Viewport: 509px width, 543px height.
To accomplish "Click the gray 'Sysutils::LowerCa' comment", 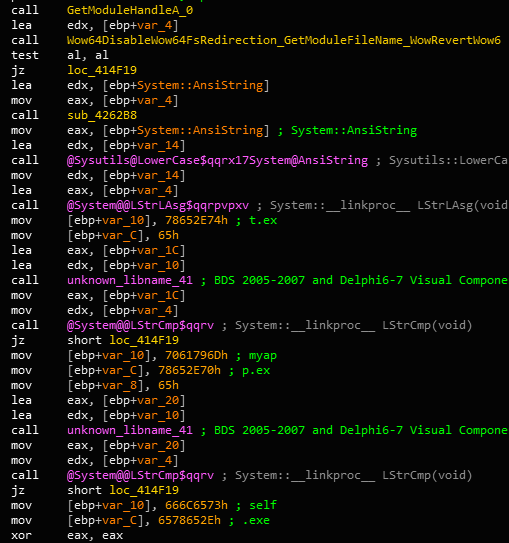I will coord(448,160).
